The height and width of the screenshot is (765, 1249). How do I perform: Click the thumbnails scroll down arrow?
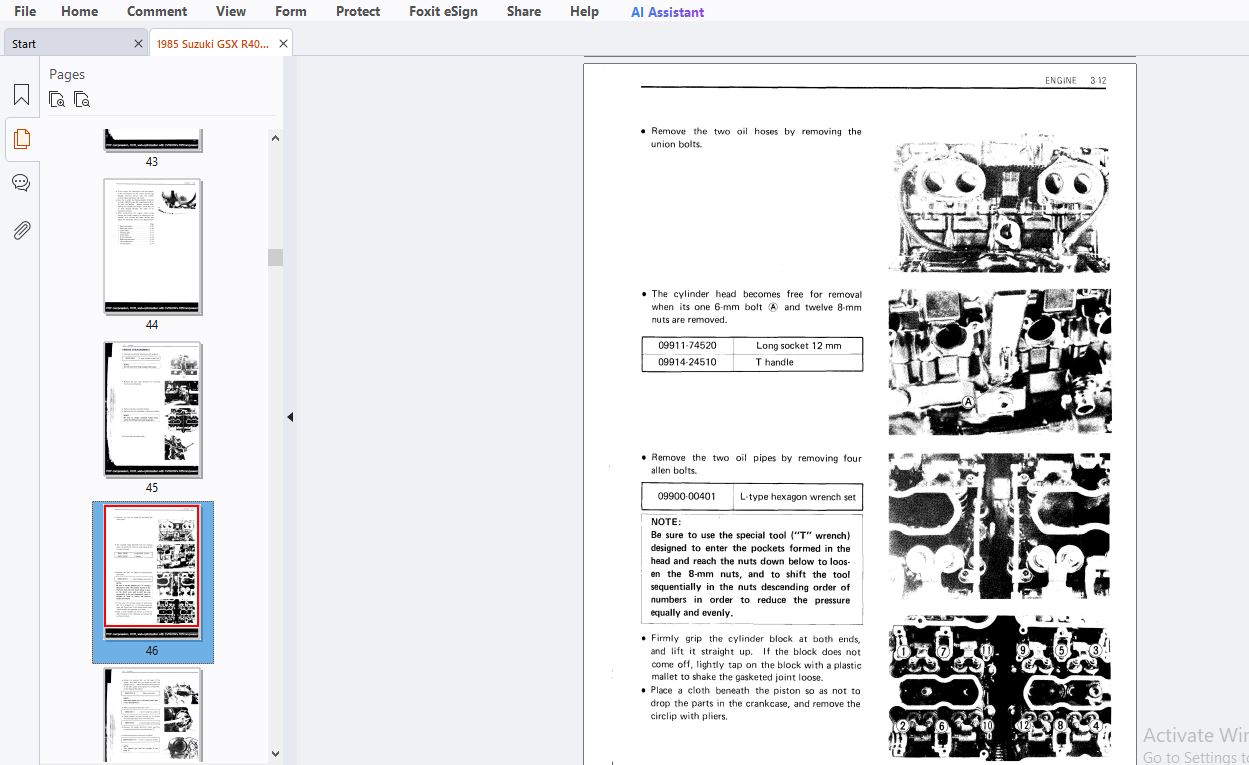[276, 754]
